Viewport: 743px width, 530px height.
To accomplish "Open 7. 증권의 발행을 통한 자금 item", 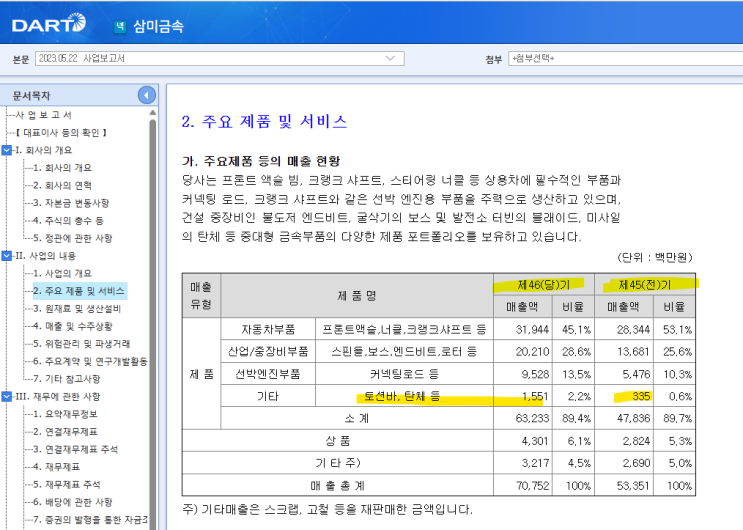I will 90,520.
